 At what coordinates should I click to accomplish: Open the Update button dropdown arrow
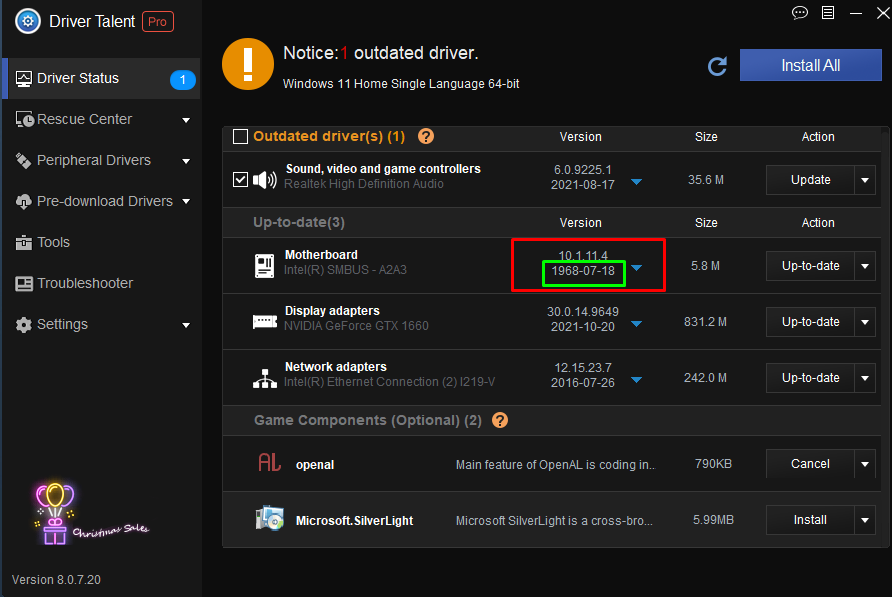coord(865,180)
